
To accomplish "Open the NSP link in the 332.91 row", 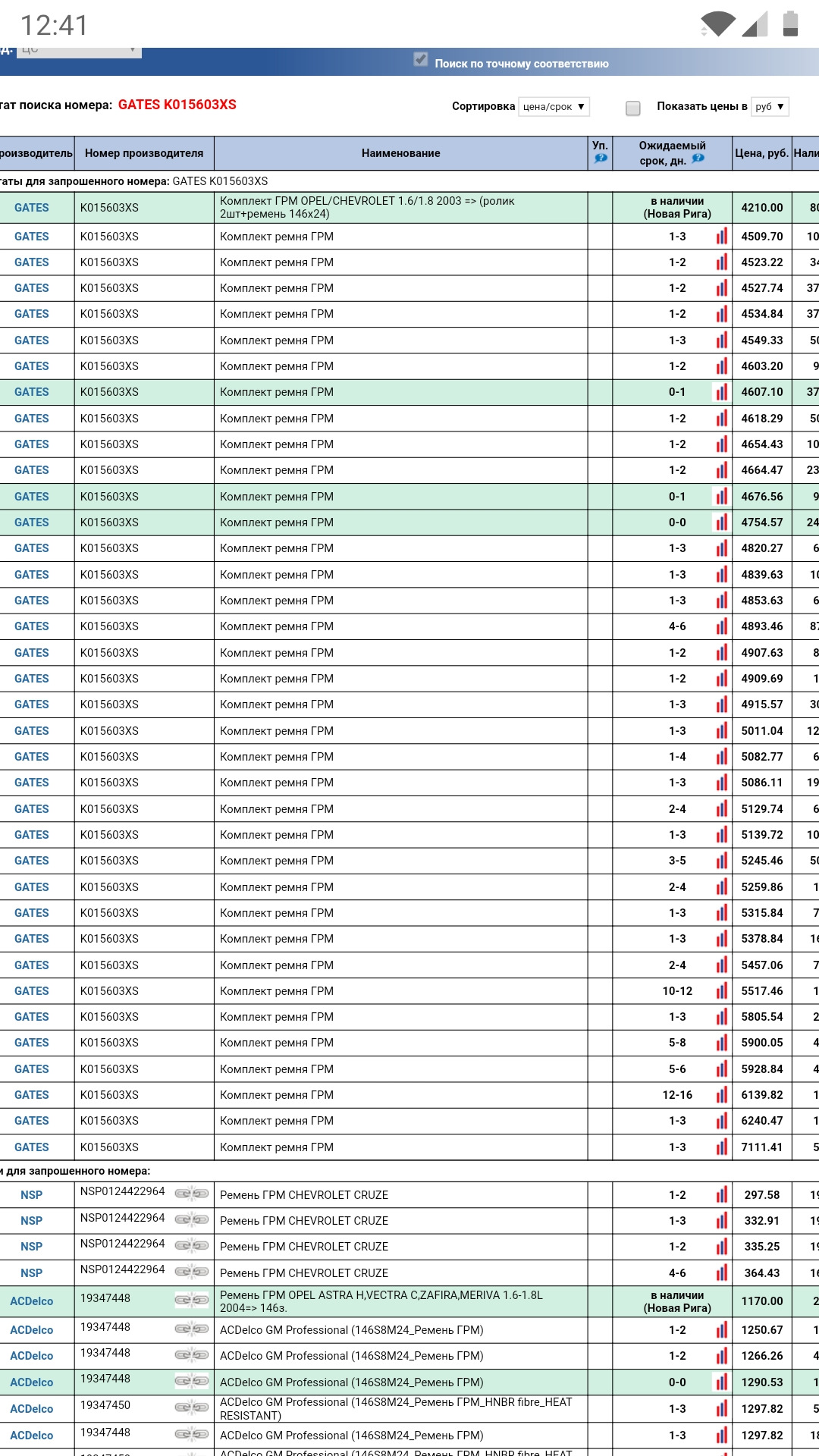I will pyautogui.click(x=32, y=1221).
